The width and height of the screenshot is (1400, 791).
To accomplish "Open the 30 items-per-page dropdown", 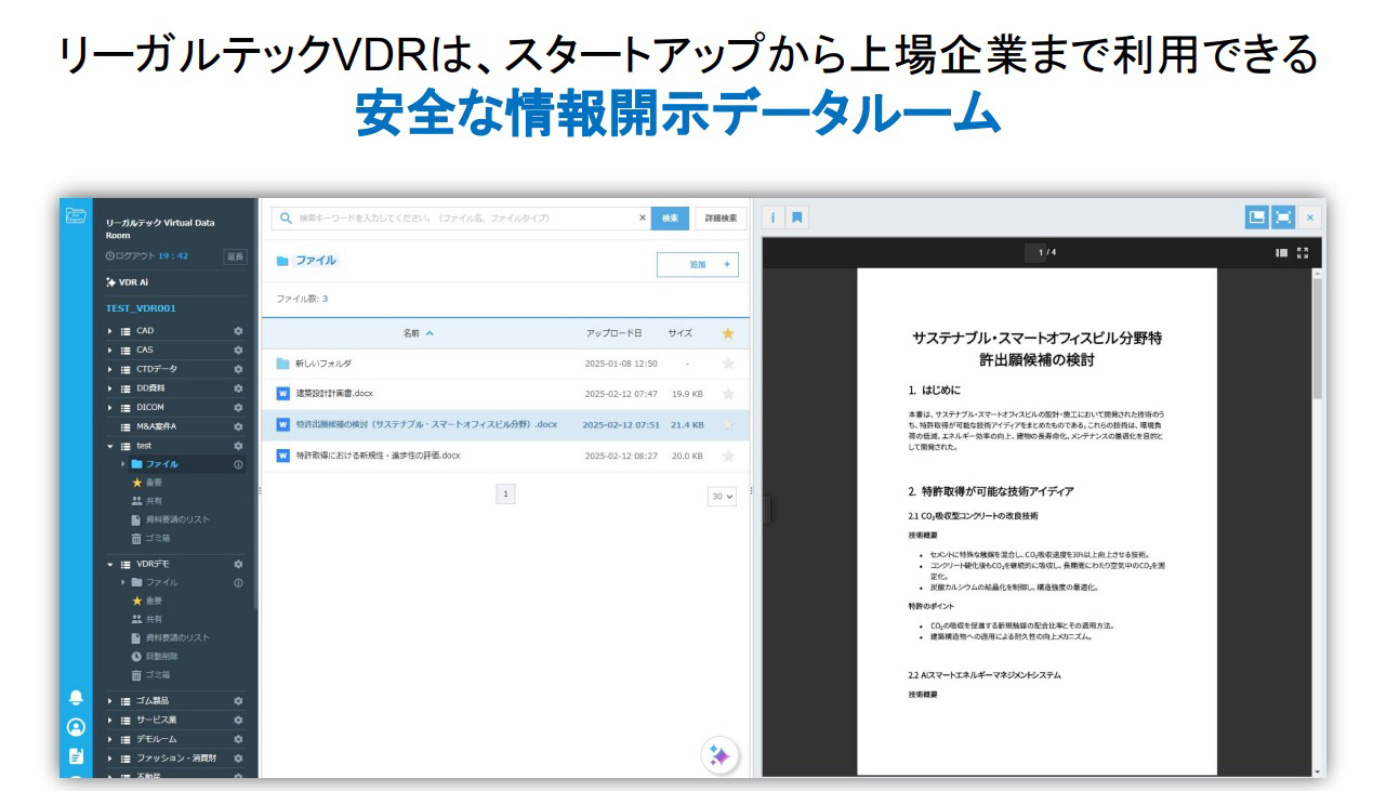I will coord(722,495).
